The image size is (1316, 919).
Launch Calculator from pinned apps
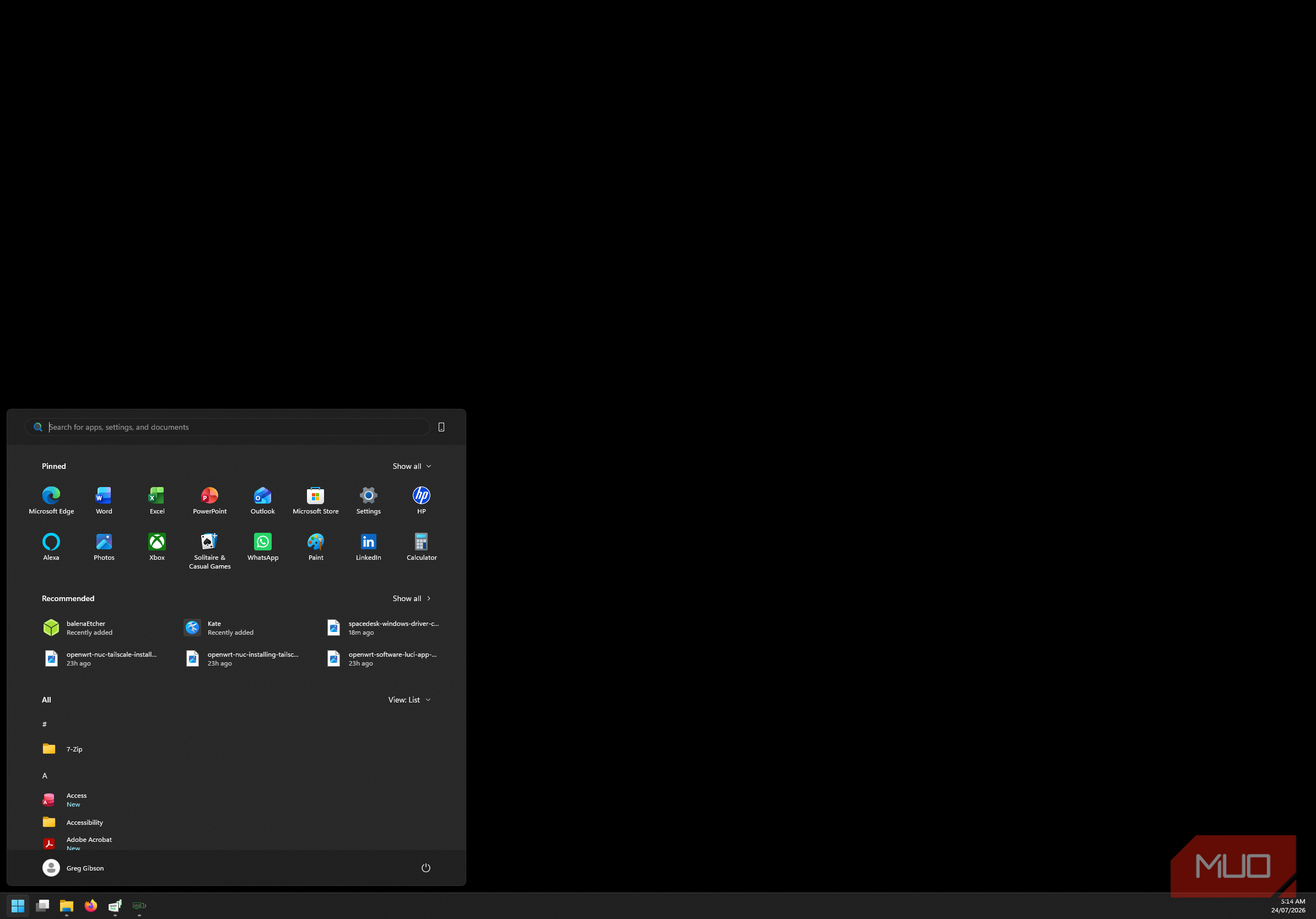[421, 547]
